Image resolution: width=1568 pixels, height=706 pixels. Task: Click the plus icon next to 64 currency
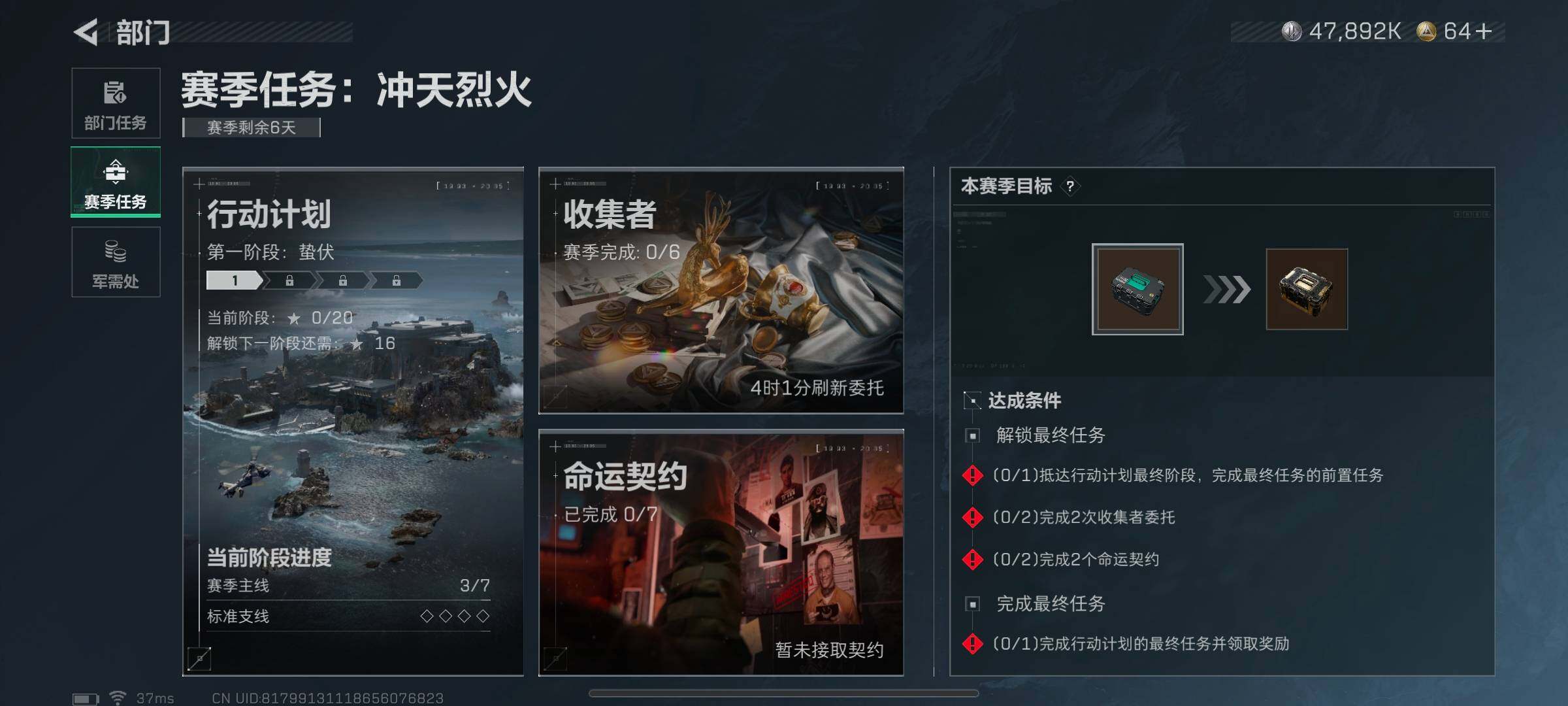(x=1484, y=31)
